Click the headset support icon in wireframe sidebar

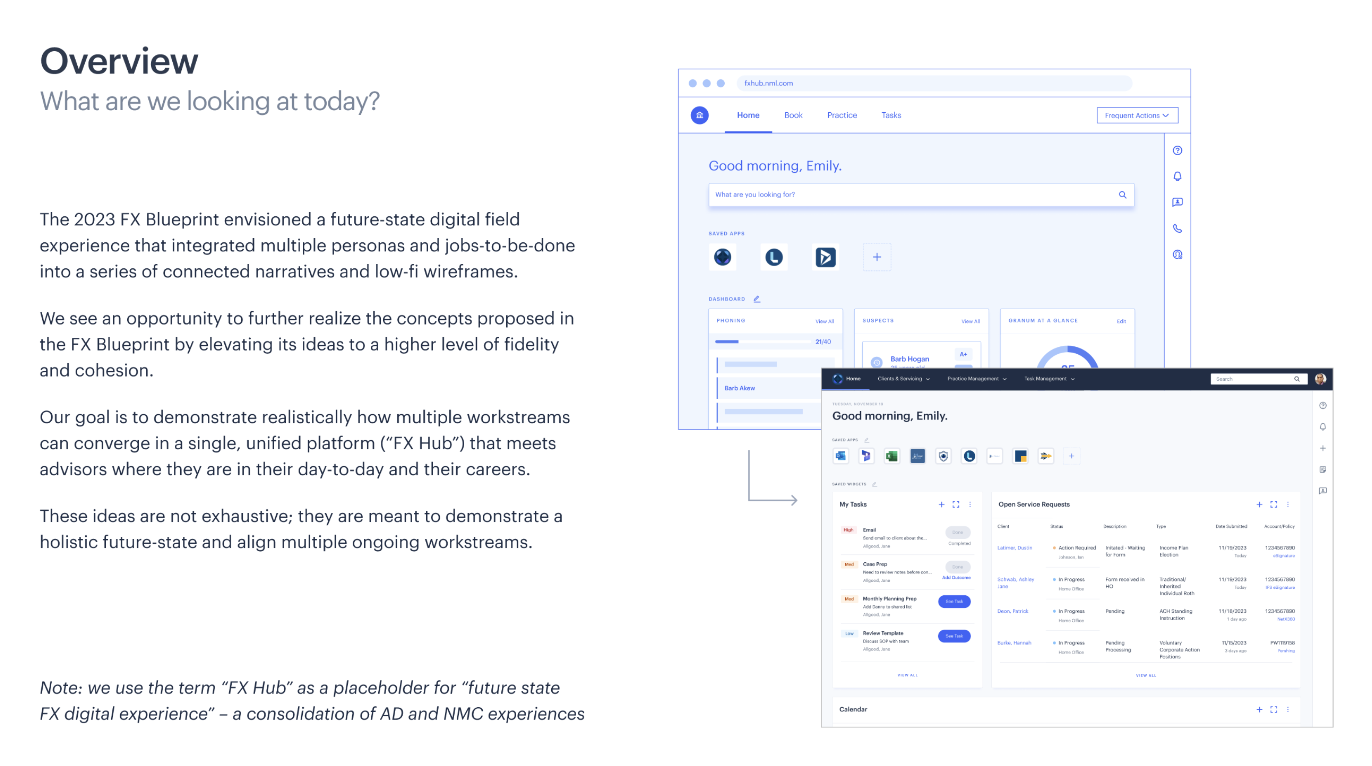click(1177, 254)
